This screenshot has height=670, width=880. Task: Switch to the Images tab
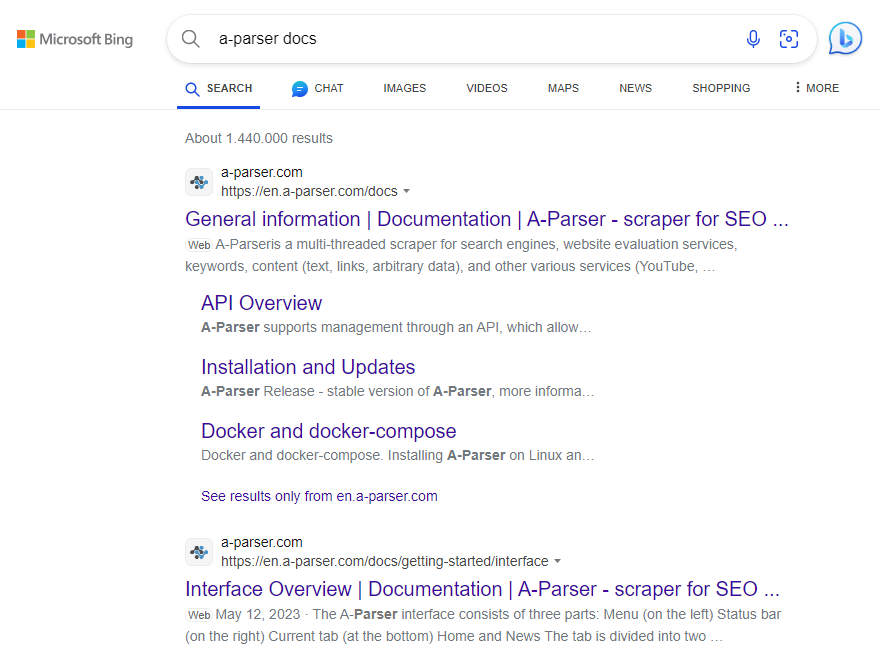pyautogui.click(x=404, y=88)
